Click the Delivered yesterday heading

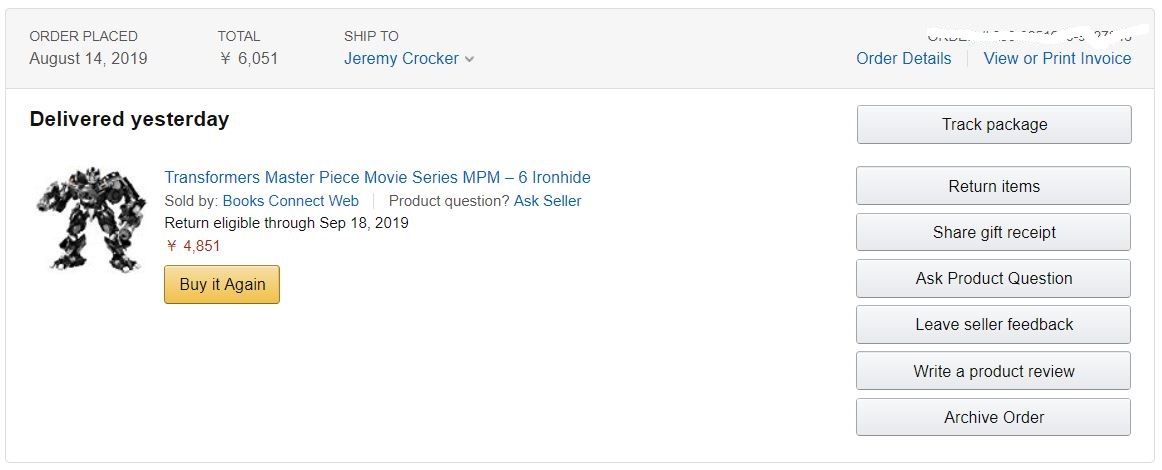(x=129, y=119)
